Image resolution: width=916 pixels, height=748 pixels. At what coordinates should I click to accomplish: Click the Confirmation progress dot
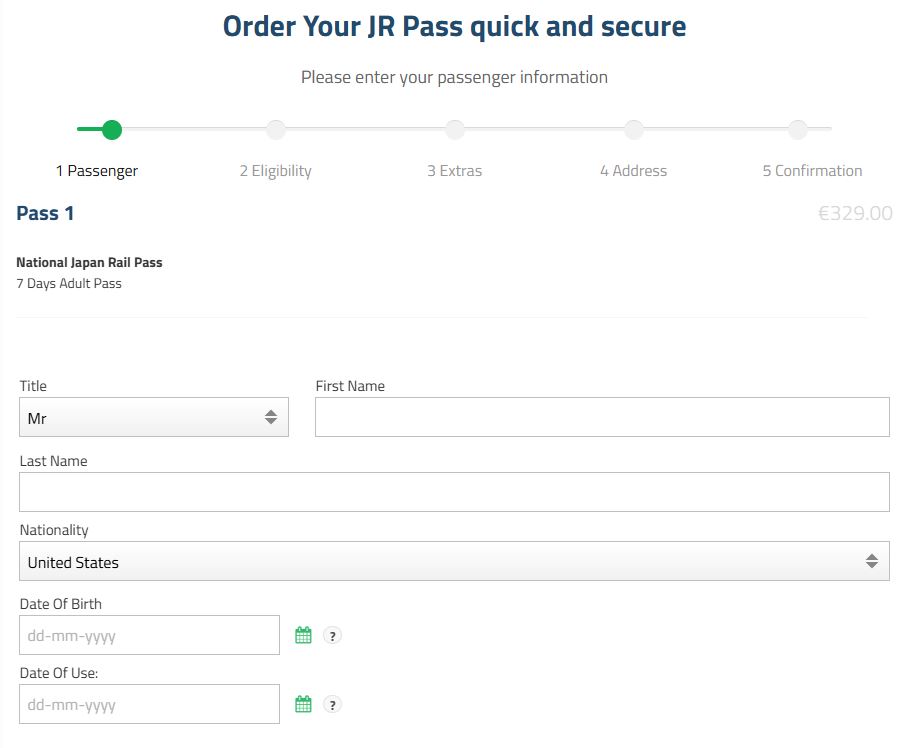coord(797,130)
